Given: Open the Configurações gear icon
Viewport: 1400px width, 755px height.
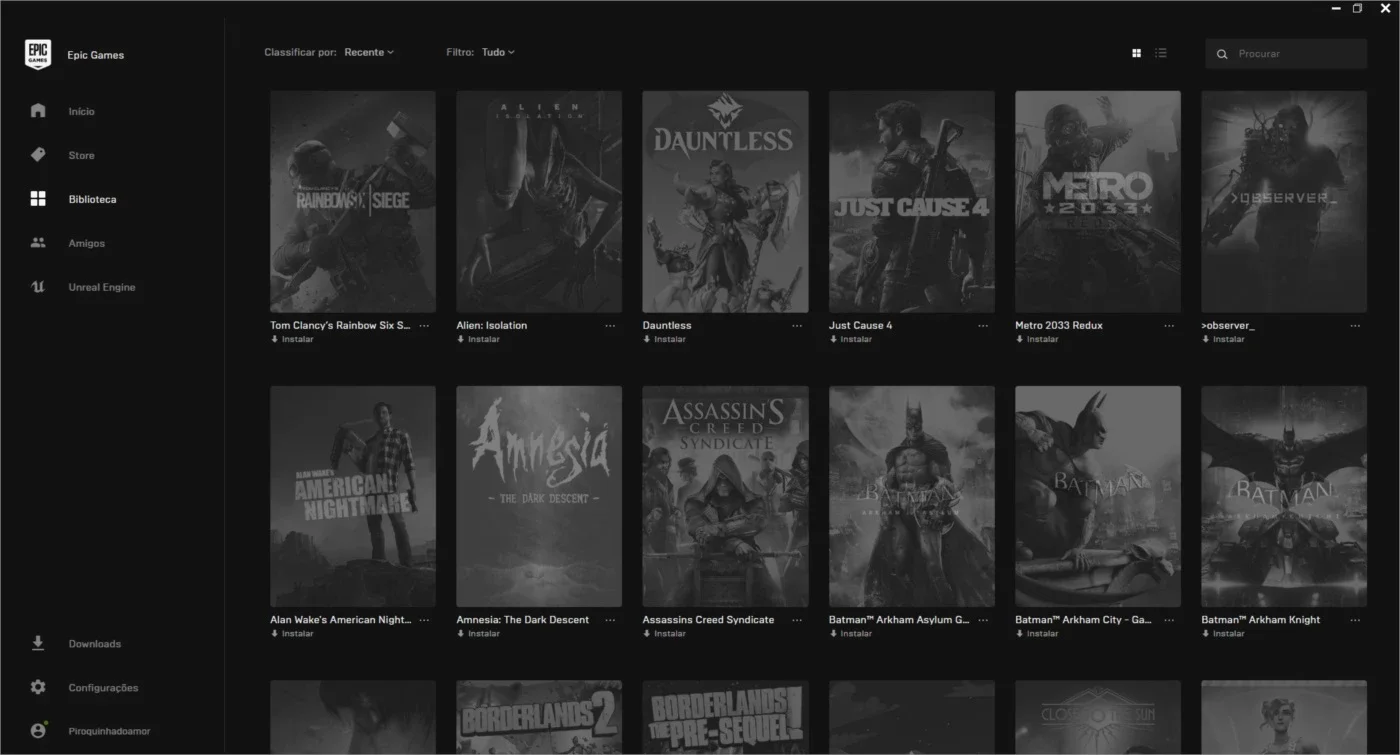Looking at the screenshot, I should click(38, 688).
